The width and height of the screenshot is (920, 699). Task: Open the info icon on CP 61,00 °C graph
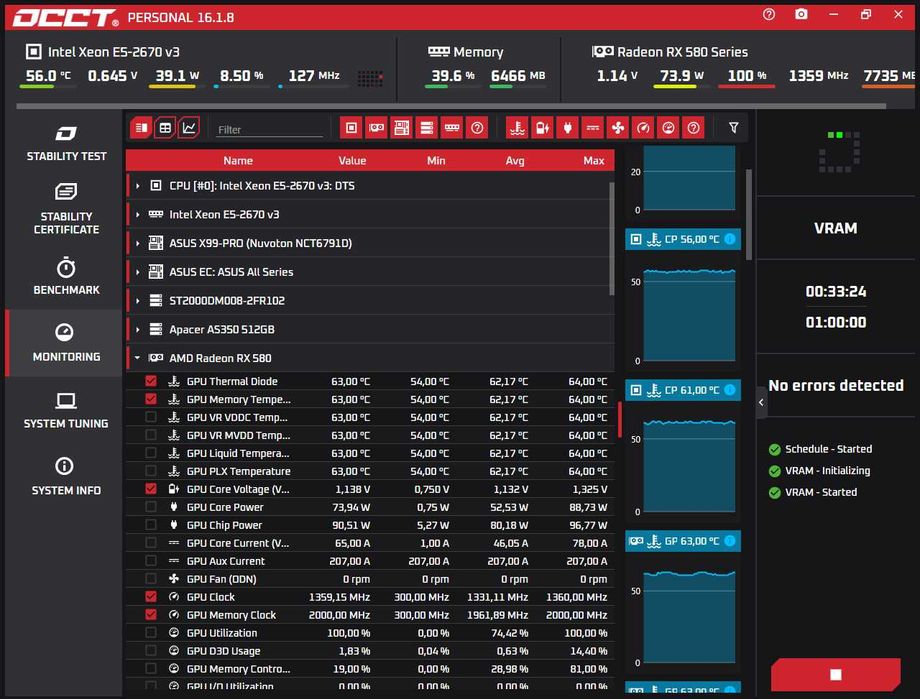point(730,390)
